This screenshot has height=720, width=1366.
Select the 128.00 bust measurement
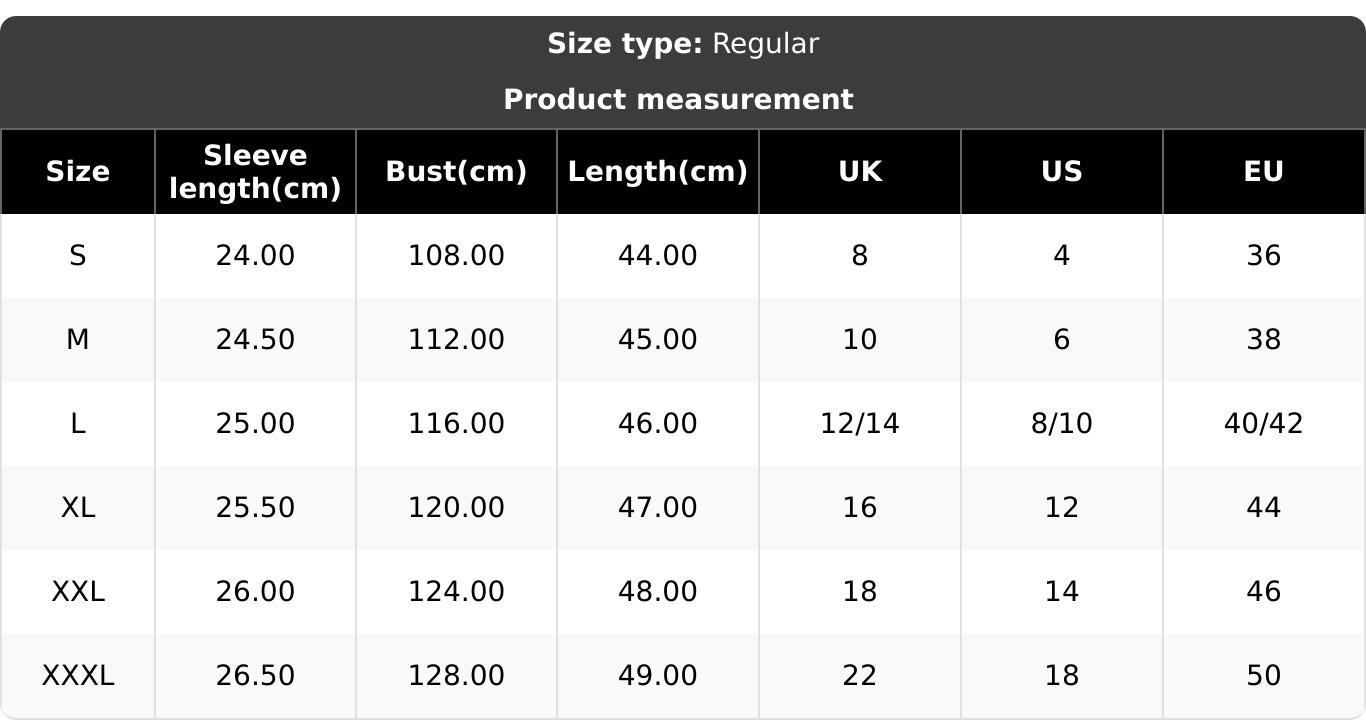(x=456, y=676)
